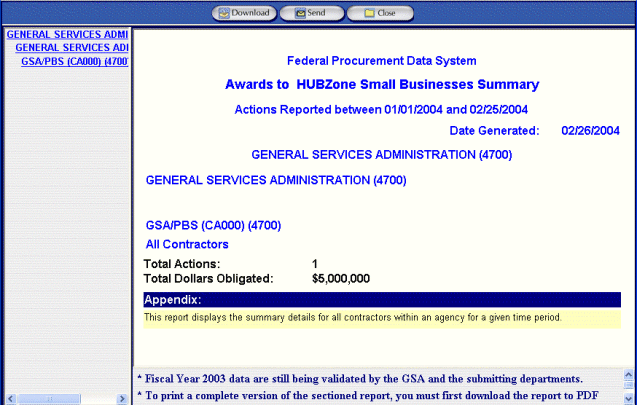Select the indented GENERAL SERVICES ADI link

point(72,47)
